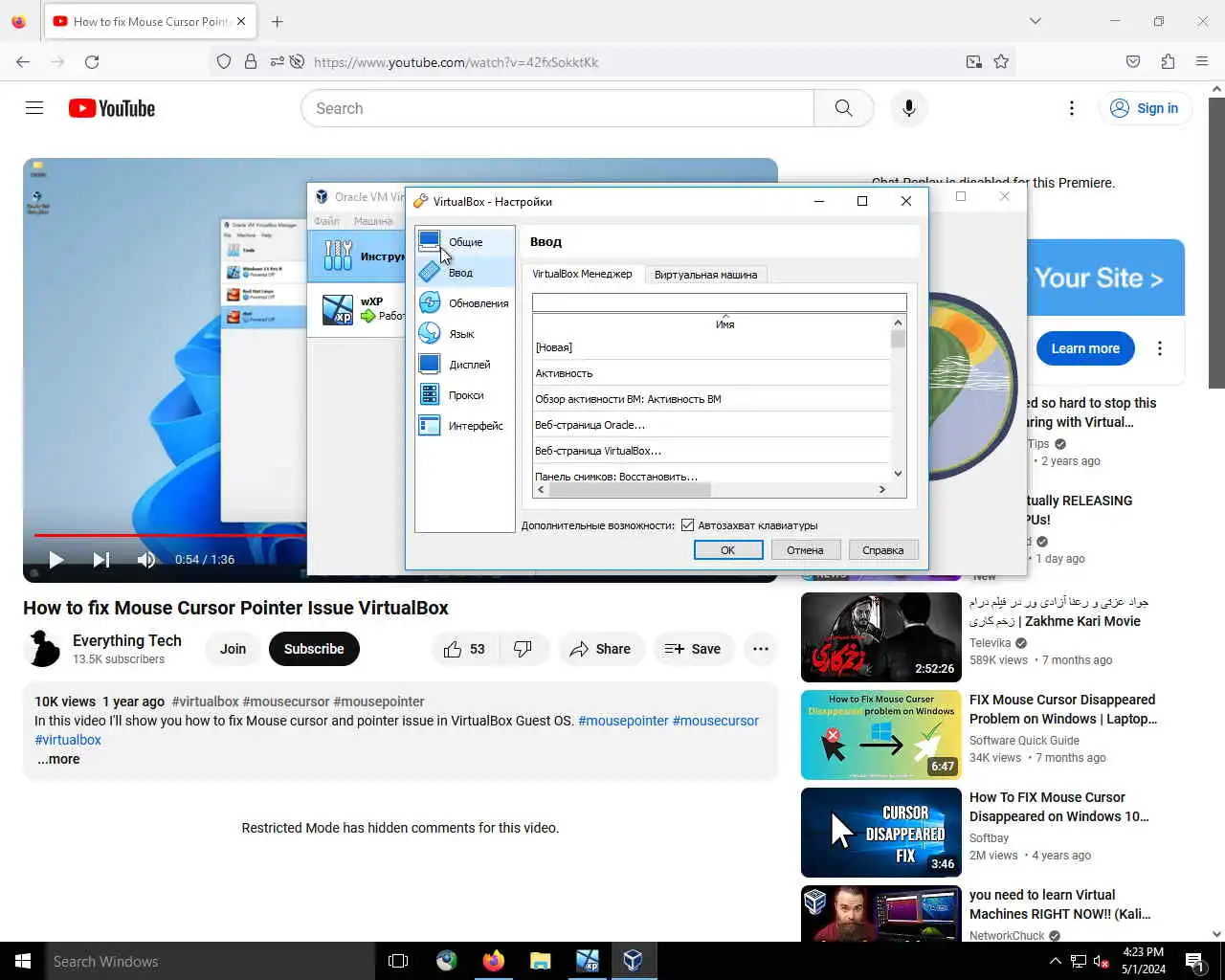Open Firefox list all tabs dropdown

[1035, 21]
